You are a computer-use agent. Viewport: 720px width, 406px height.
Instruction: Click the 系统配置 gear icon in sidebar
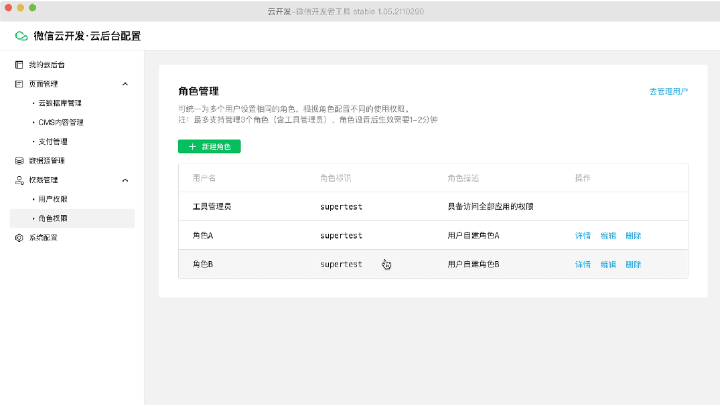19,238
